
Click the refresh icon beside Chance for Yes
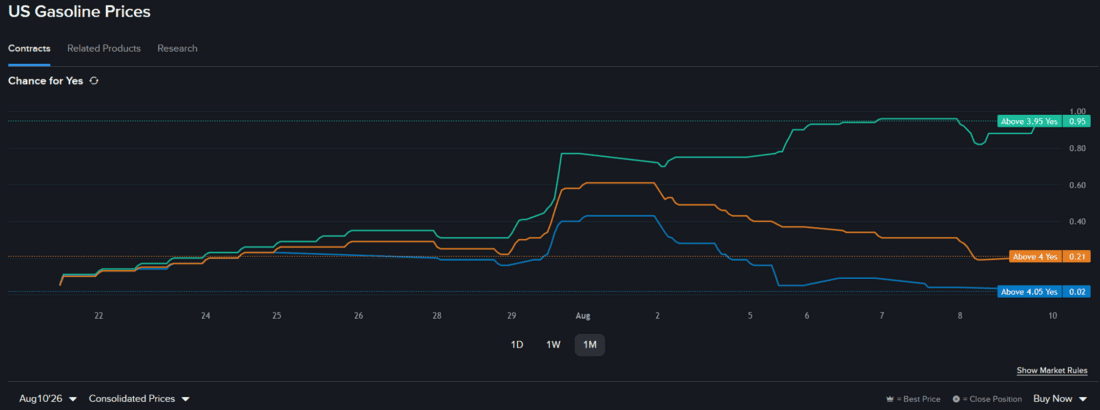pos(94,81)
